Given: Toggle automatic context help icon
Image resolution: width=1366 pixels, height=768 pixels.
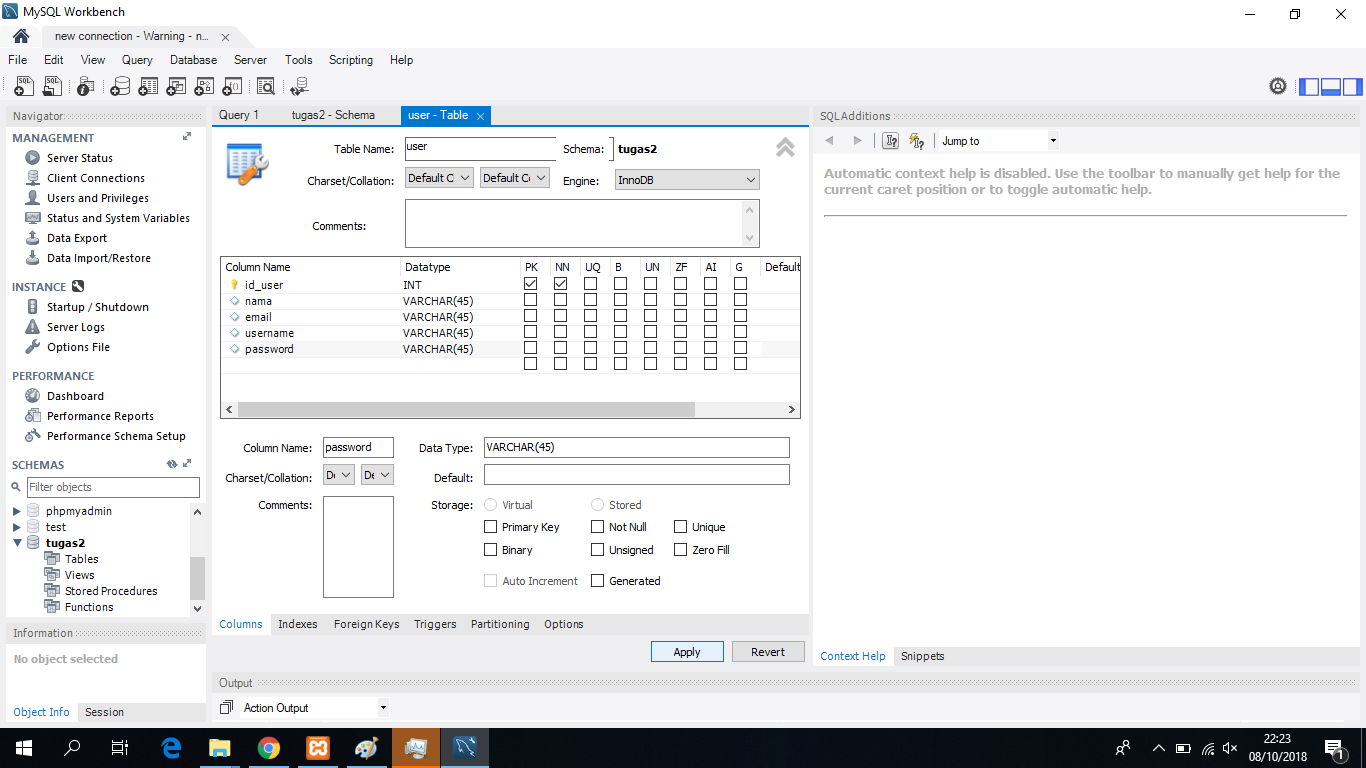Looking at the screenshot, I should 916,141.
